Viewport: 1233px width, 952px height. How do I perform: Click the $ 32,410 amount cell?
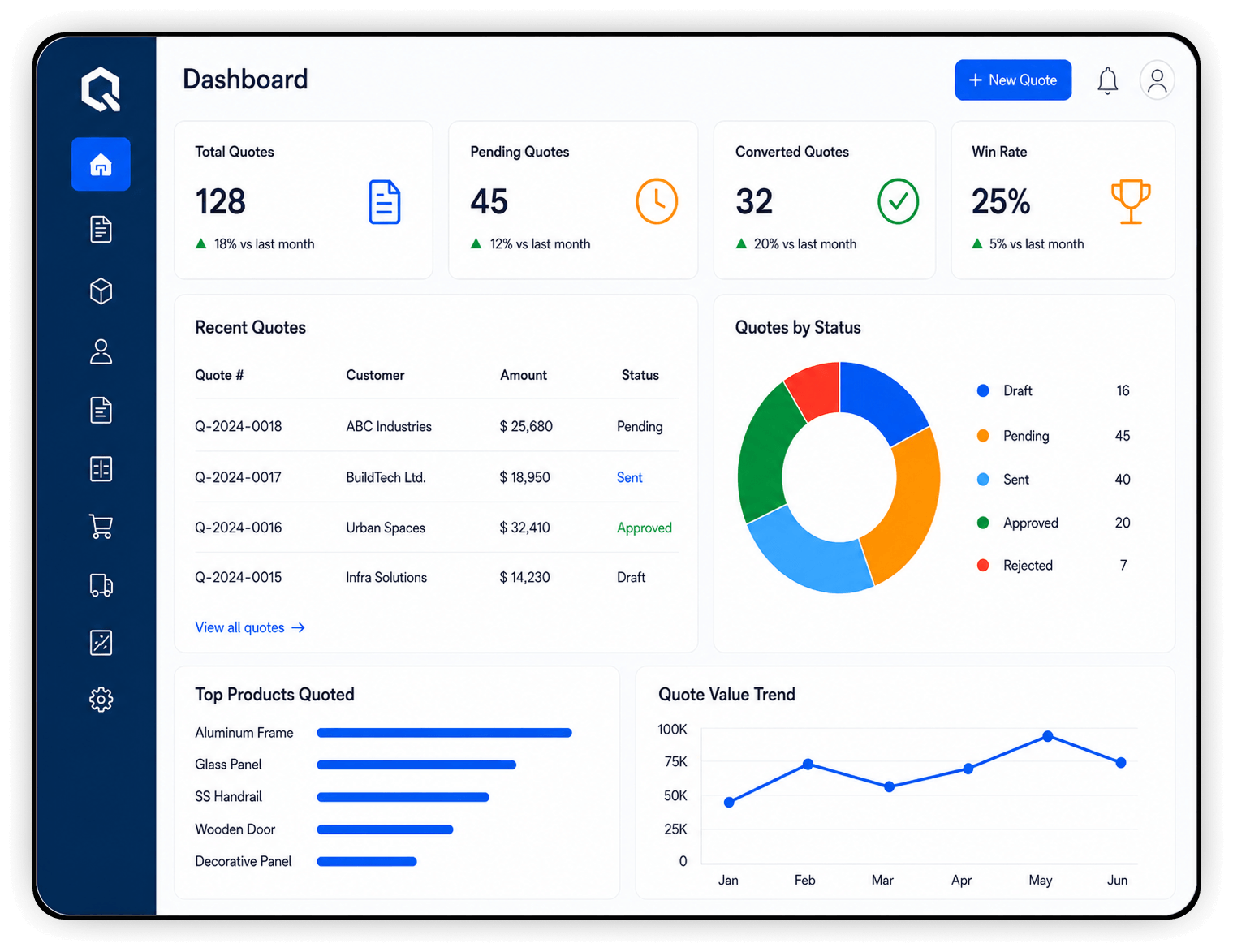[524, 528]
